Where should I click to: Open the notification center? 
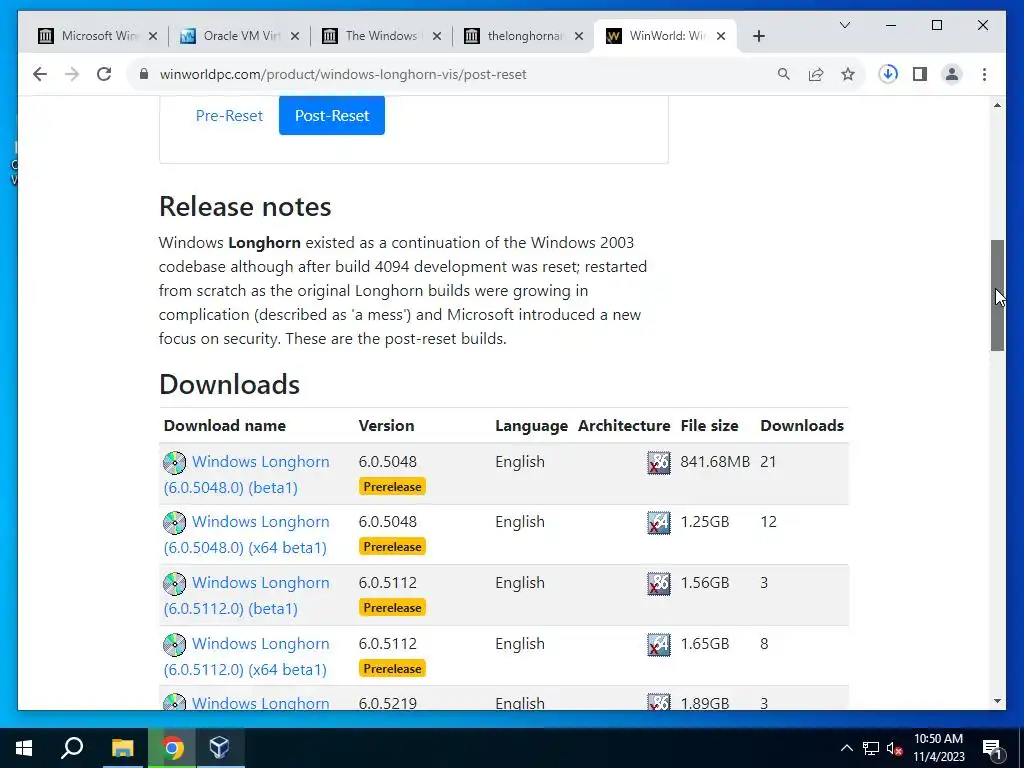click(x=991, y=748)
